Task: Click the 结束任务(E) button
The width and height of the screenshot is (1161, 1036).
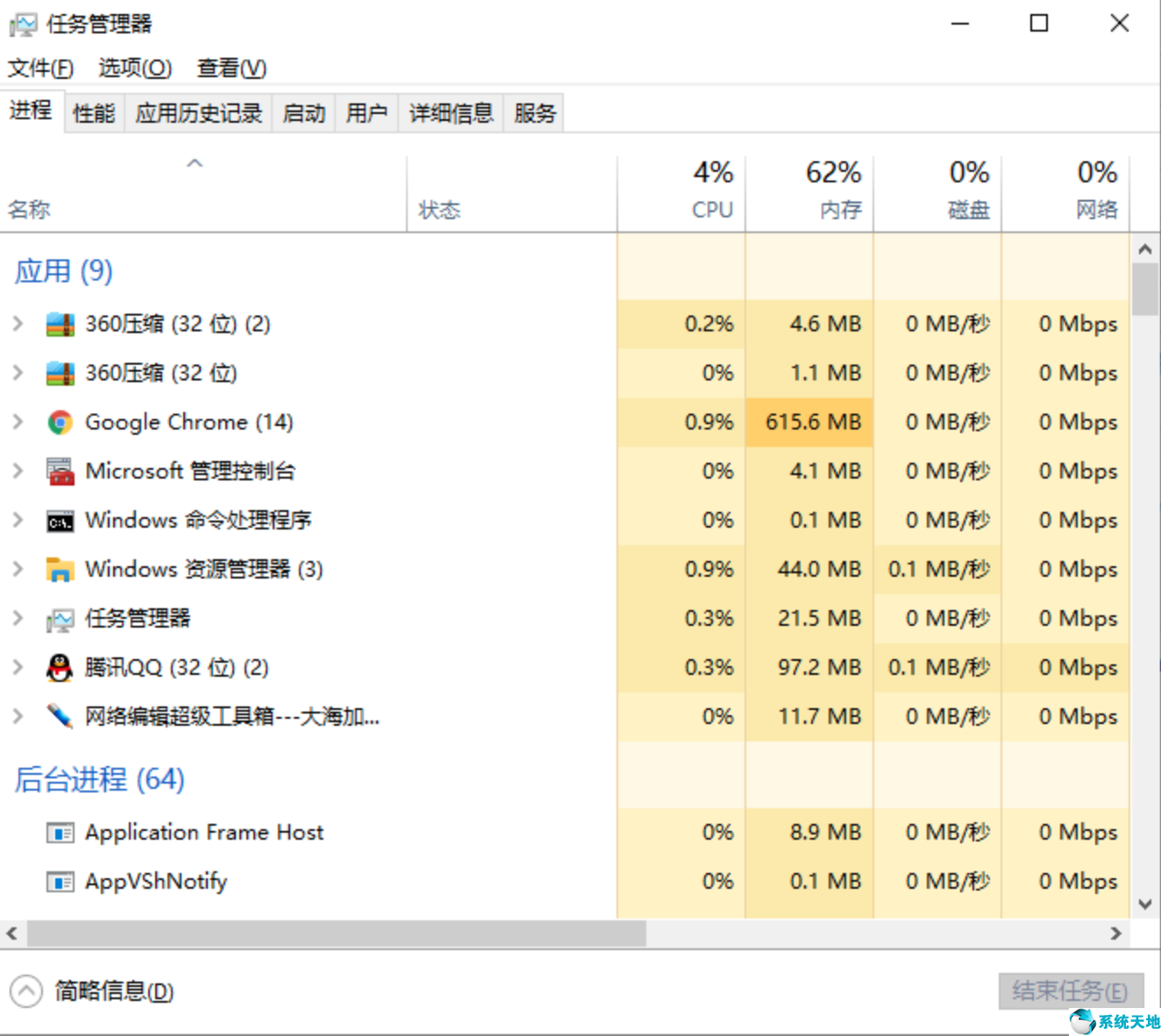Action: (x=1071, y=991)
